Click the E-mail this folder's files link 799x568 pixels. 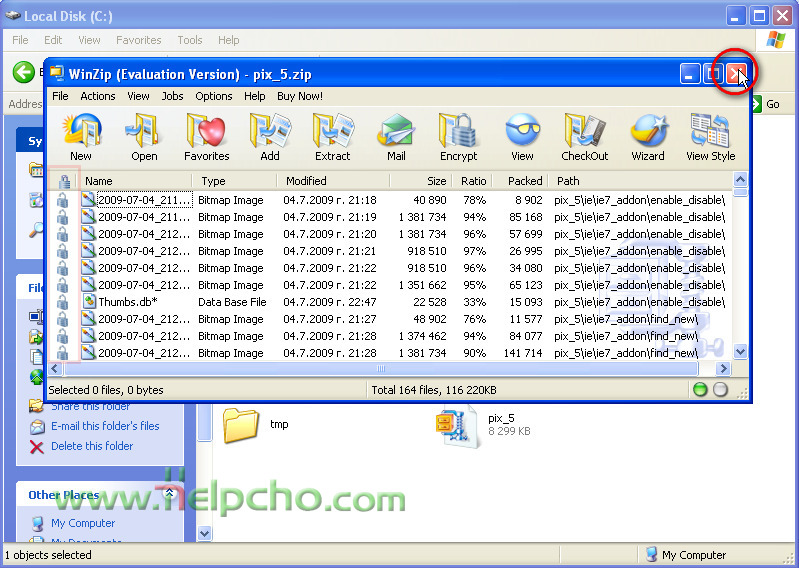pos(105,426)
